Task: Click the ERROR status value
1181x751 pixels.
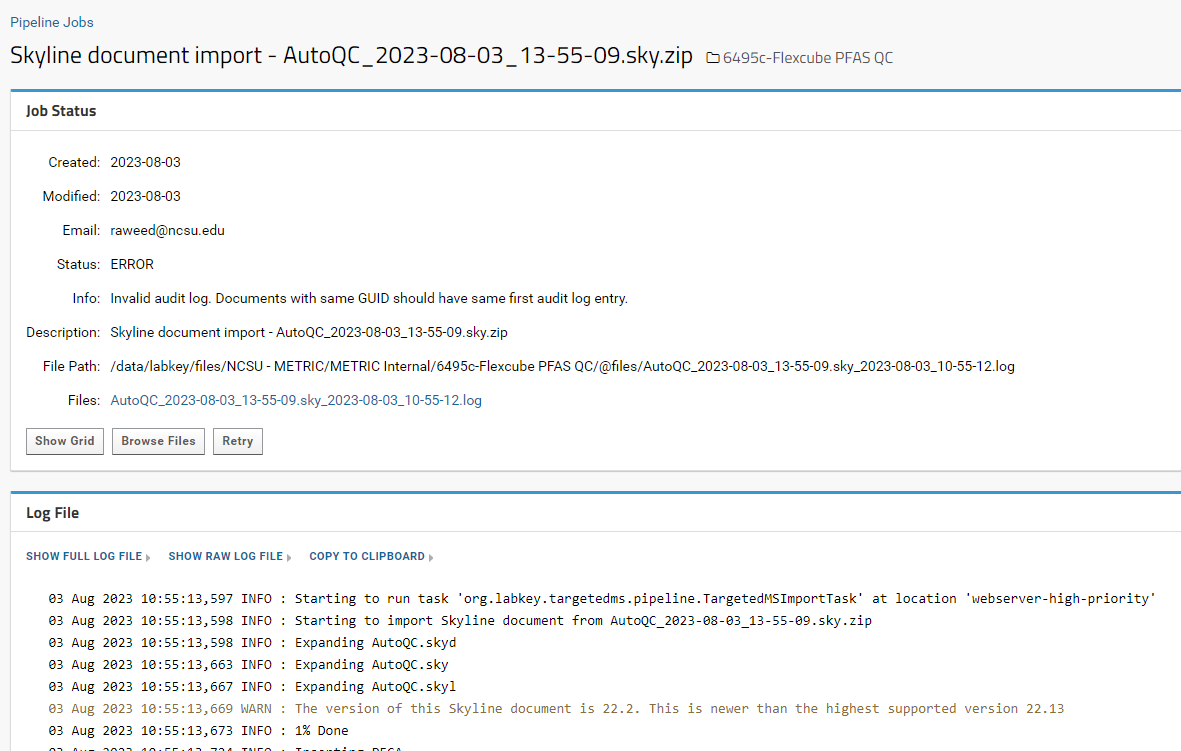Action: click(x=132, y=264)
